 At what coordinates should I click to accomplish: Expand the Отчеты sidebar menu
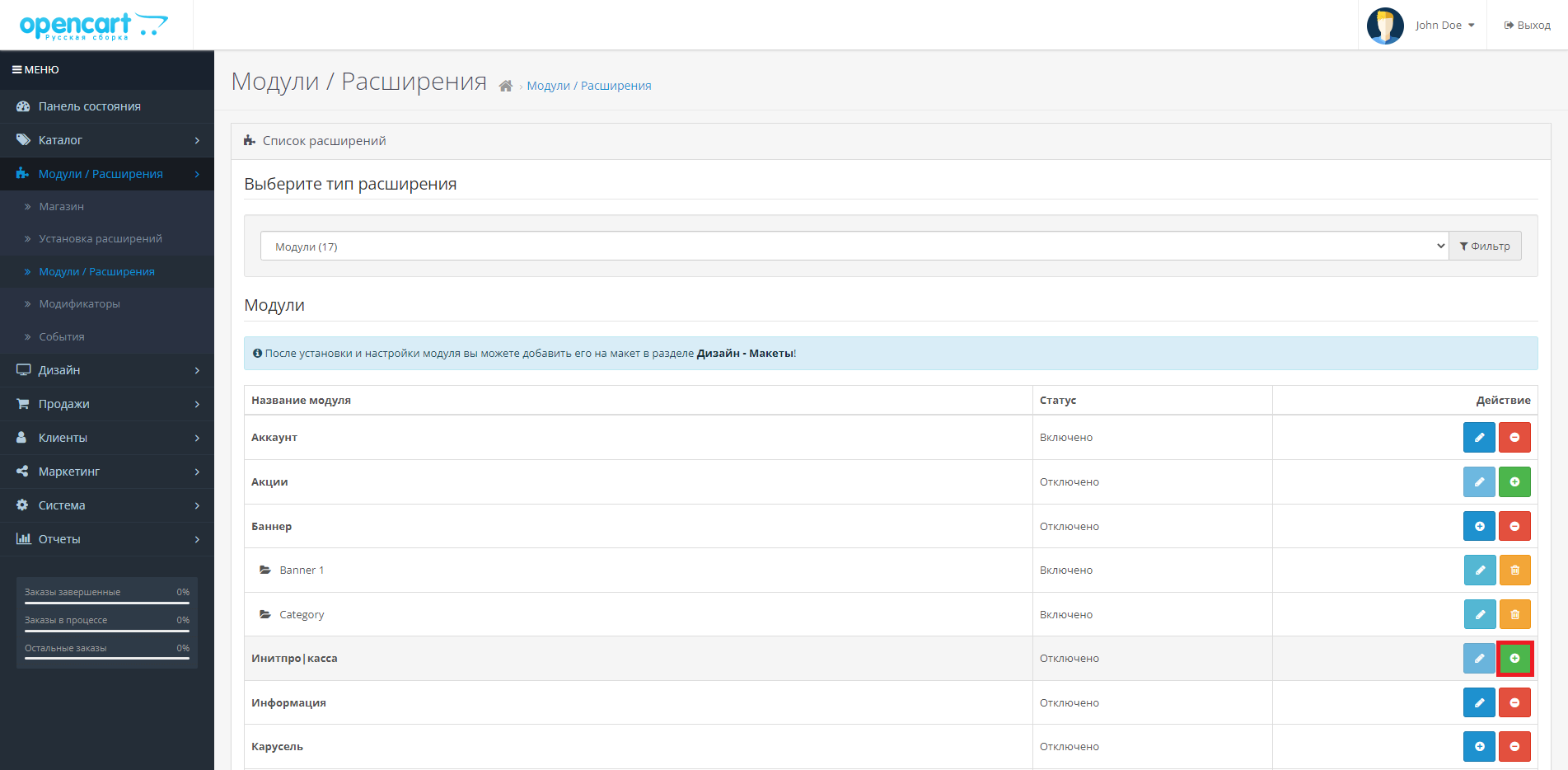click(x=107, y=539)
